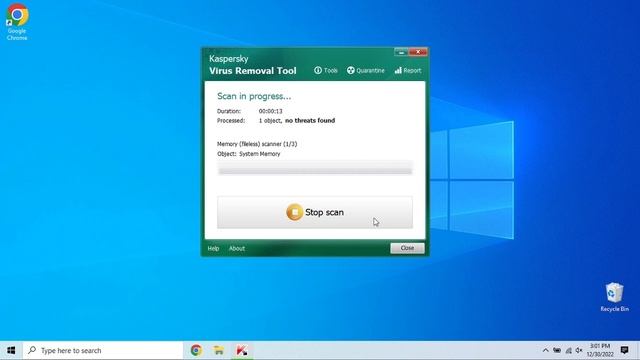The width and height of the screenshot is (640, 360).
Task: Stop the running Kaspersky scan
Action: click(x=315, y=212)
